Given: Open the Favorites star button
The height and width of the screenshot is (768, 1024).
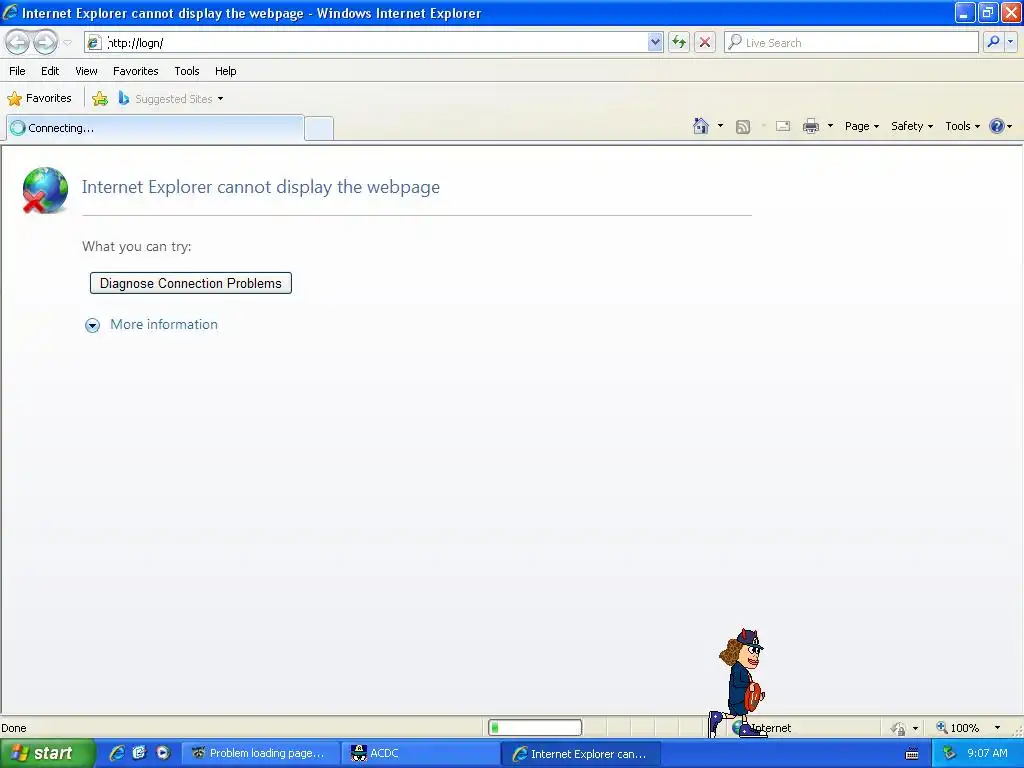Looking at the screenshot, I should pyautogui.click(x=40, y=99).
